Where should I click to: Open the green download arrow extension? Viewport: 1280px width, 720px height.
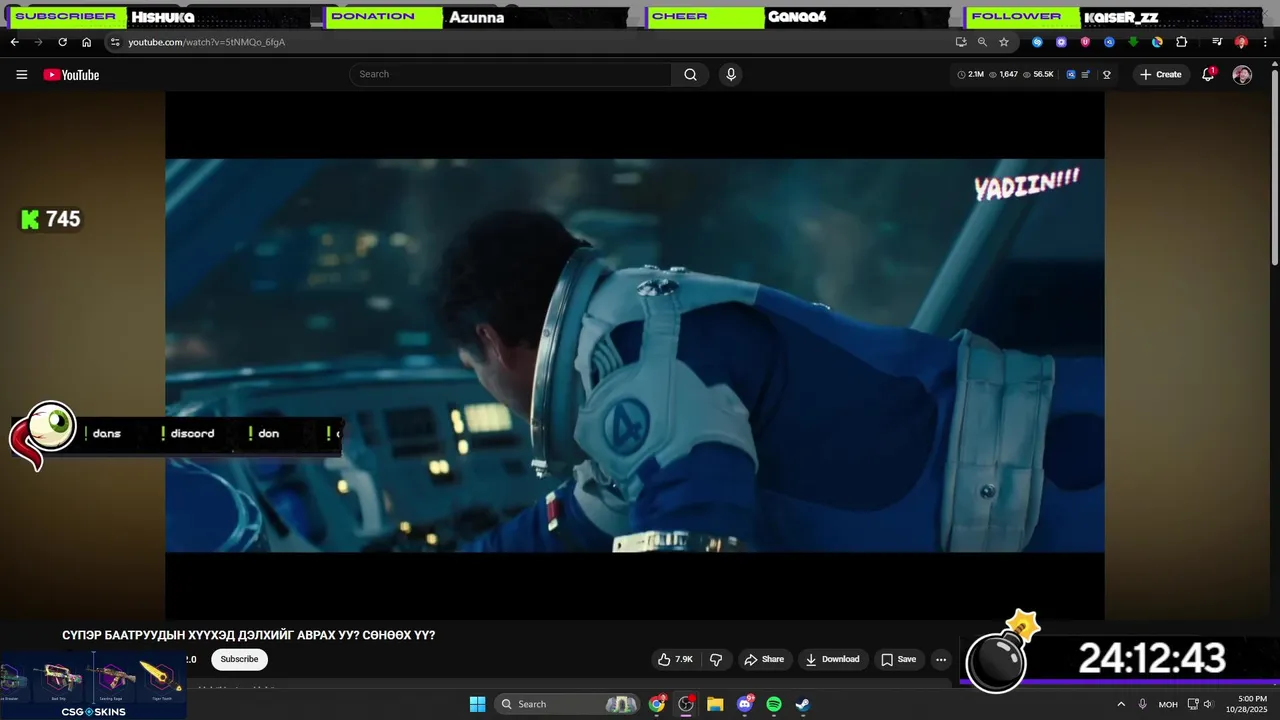click(x=1133, y=42)
